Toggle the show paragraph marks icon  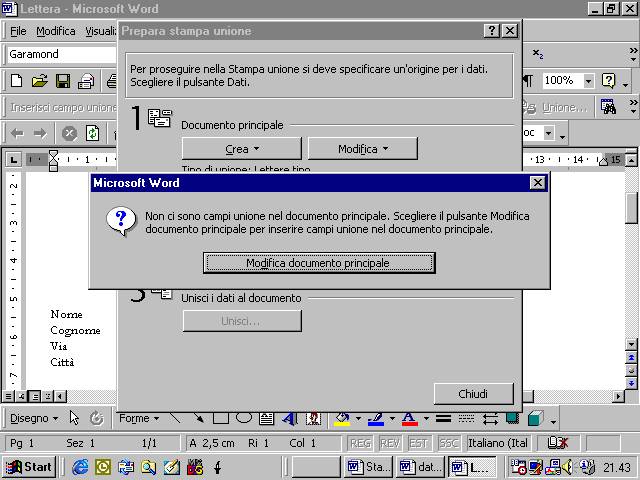(x=528, y=80)
